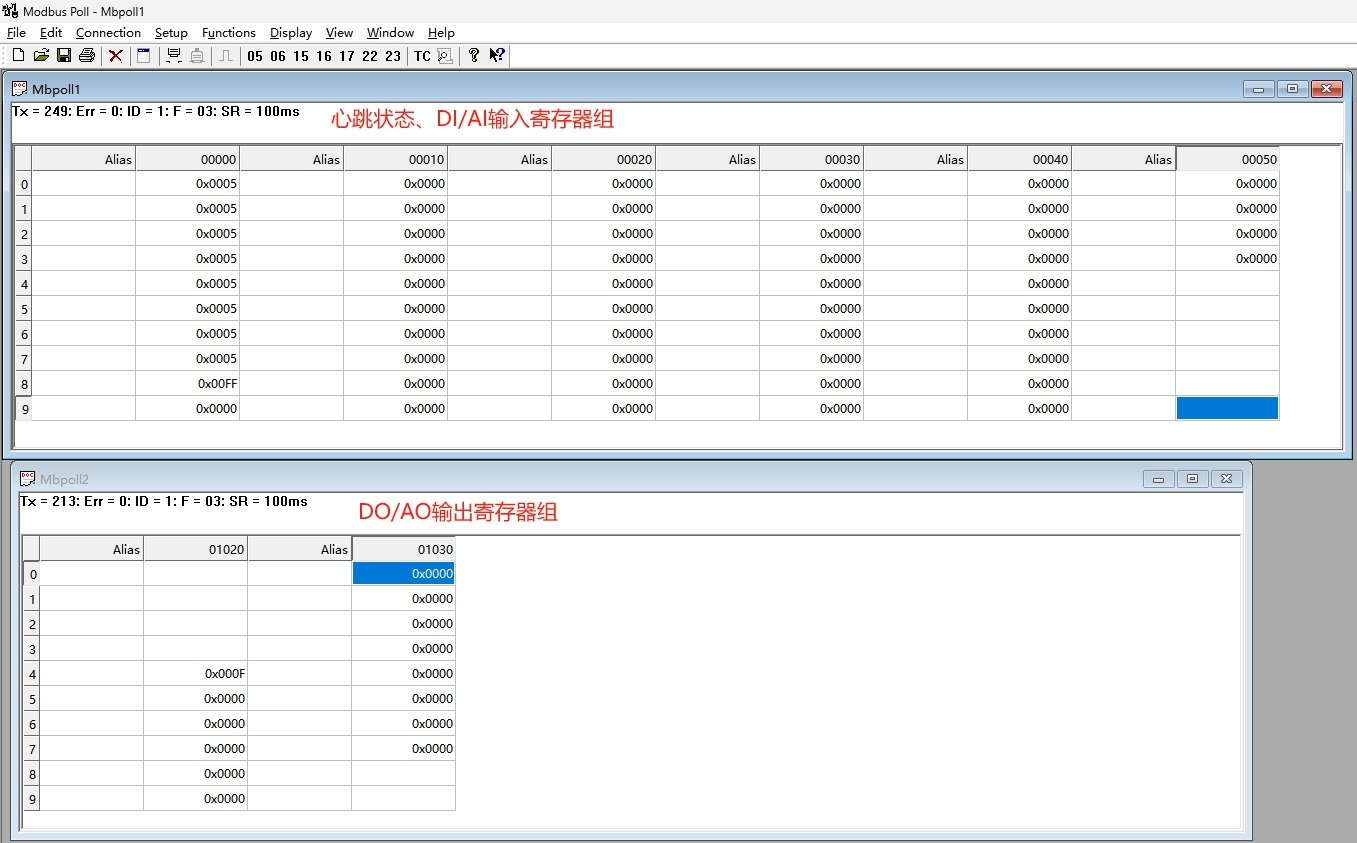
Task: Click the connect icon in toolbar
Action: click(174, 56)
